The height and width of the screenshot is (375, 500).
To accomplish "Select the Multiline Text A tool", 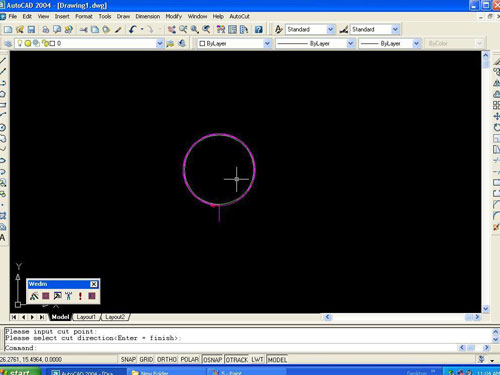I will coord(3,238).
